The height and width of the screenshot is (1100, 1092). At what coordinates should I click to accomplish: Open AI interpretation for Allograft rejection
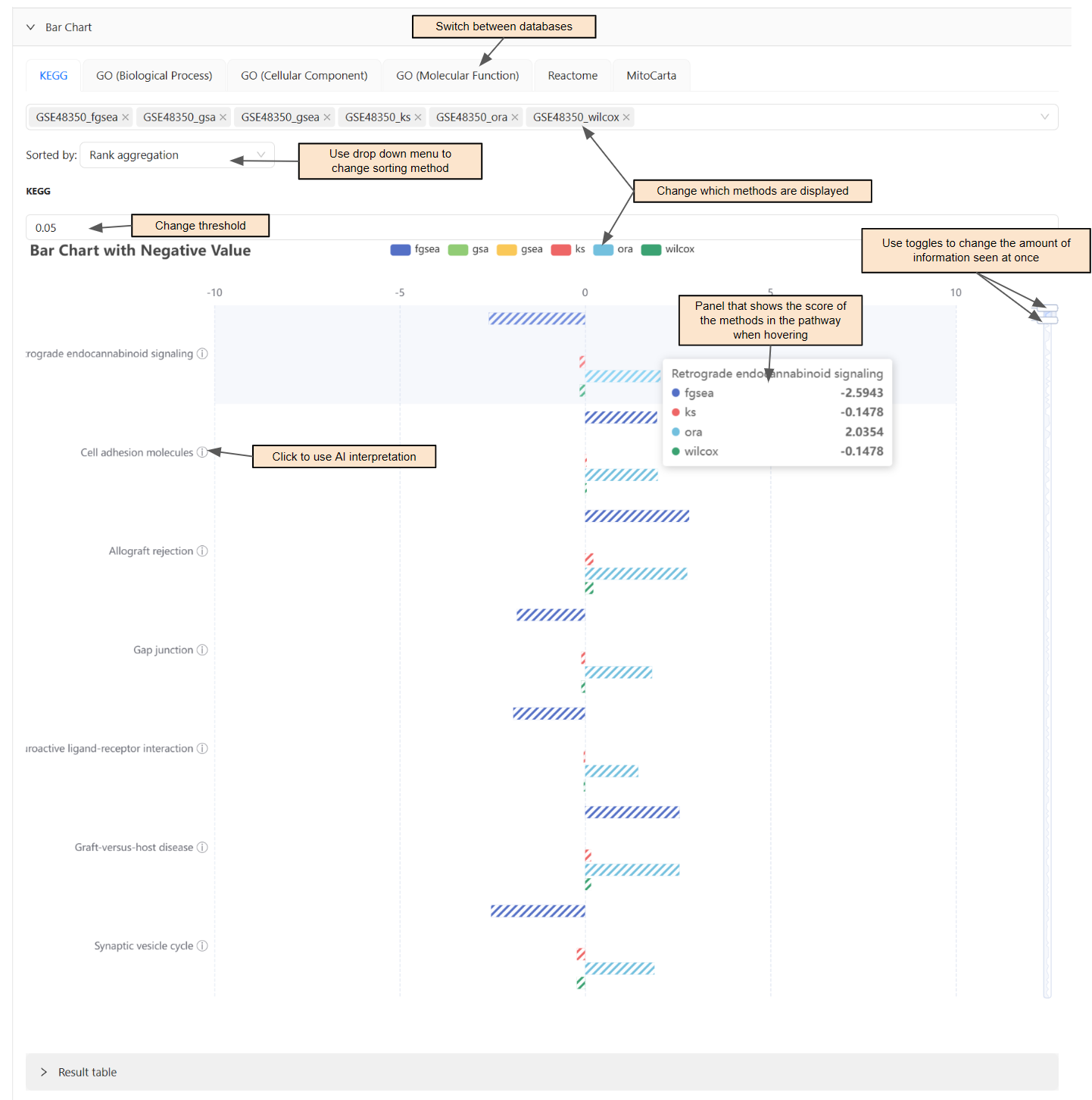202,551
